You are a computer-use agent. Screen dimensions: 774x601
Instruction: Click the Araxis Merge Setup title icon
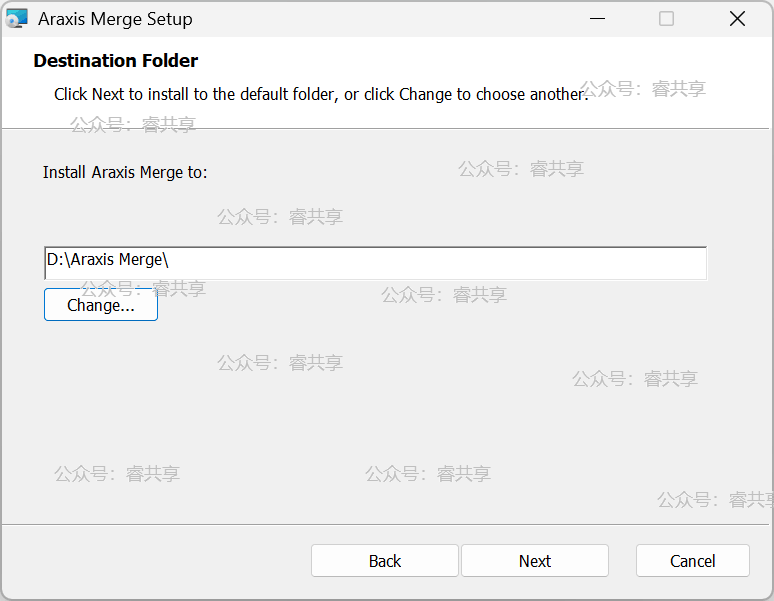17,19
